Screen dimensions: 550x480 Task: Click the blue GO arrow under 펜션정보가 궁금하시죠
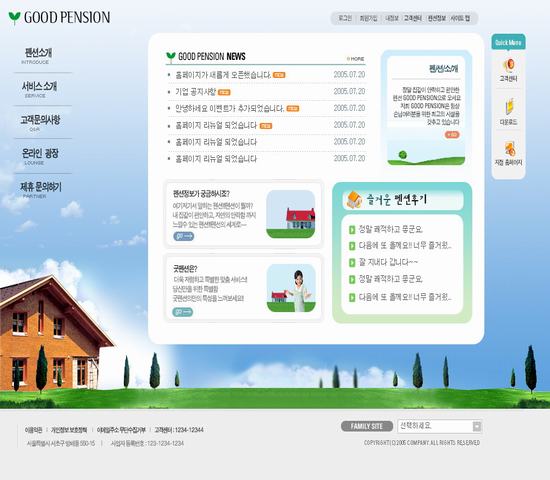click(183, 236)
